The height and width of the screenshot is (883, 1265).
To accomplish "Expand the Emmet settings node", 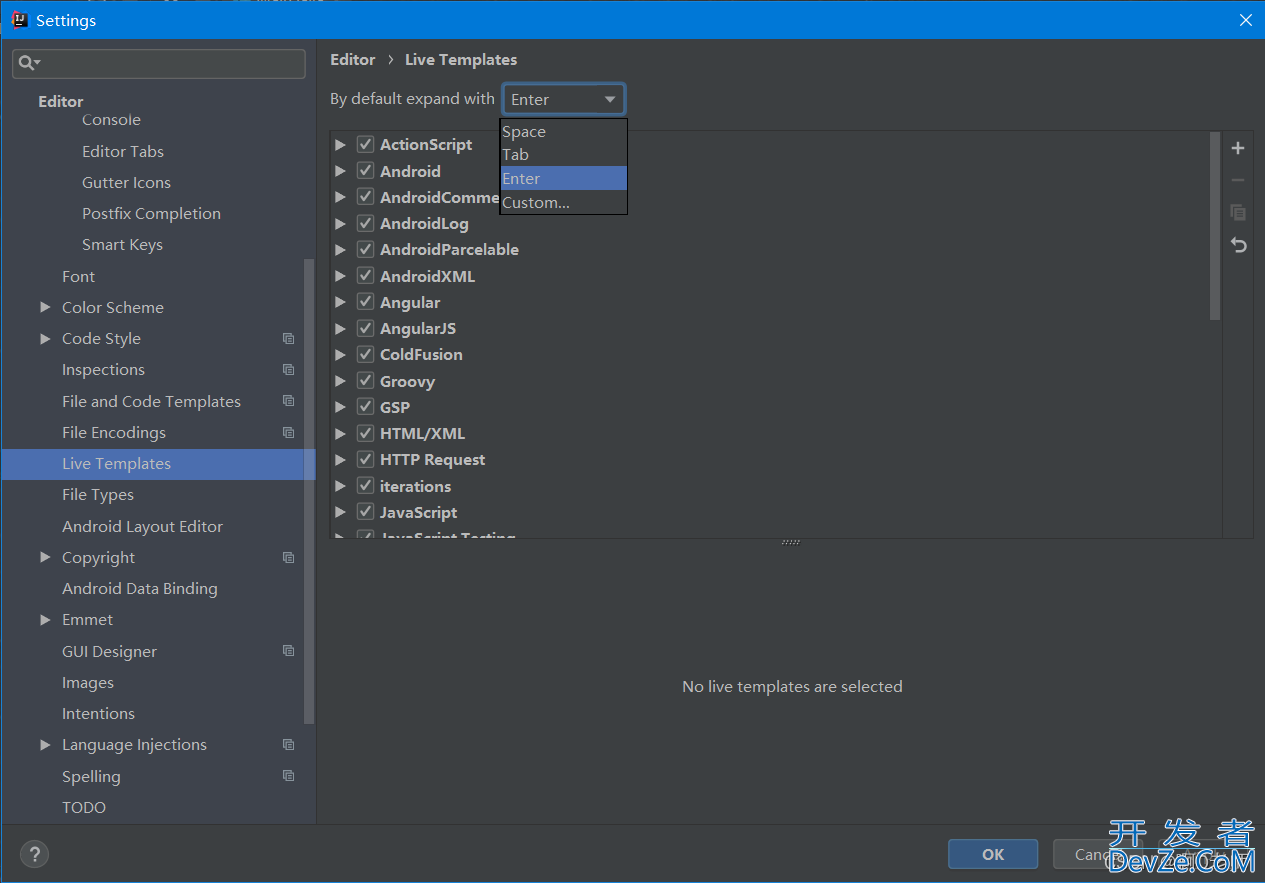I will [x=45, y=620].
